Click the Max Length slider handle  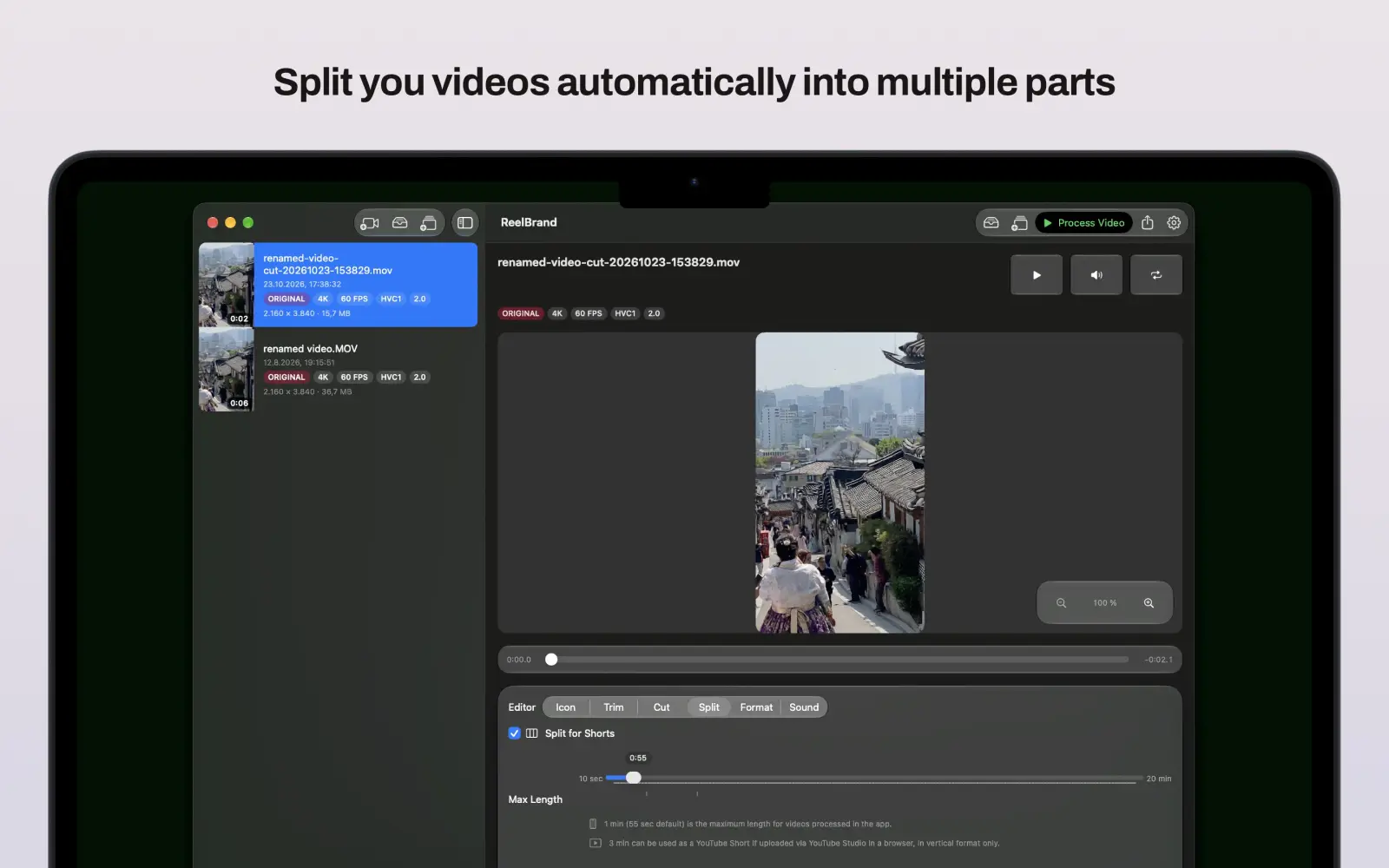(x=634, y=778)
